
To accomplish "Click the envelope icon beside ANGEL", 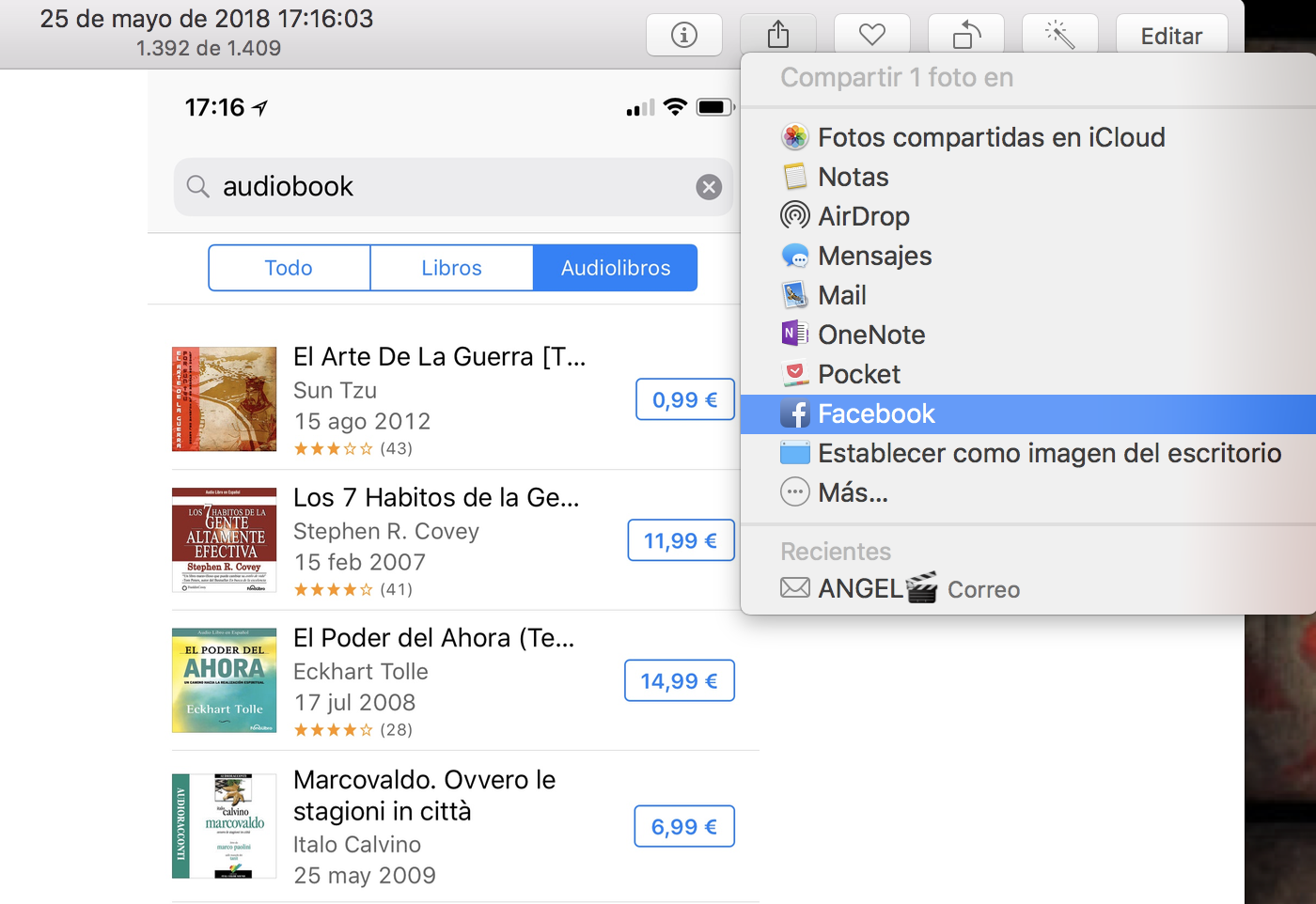I will [x=795, y=588].
